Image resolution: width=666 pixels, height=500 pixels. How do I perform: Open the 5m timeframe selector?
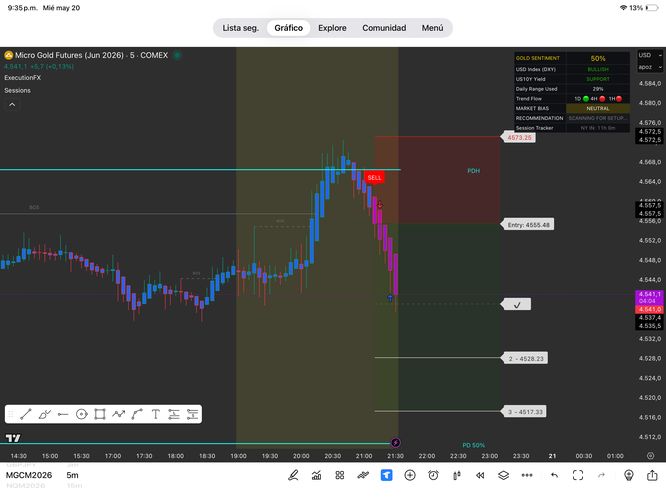[72, 475]
